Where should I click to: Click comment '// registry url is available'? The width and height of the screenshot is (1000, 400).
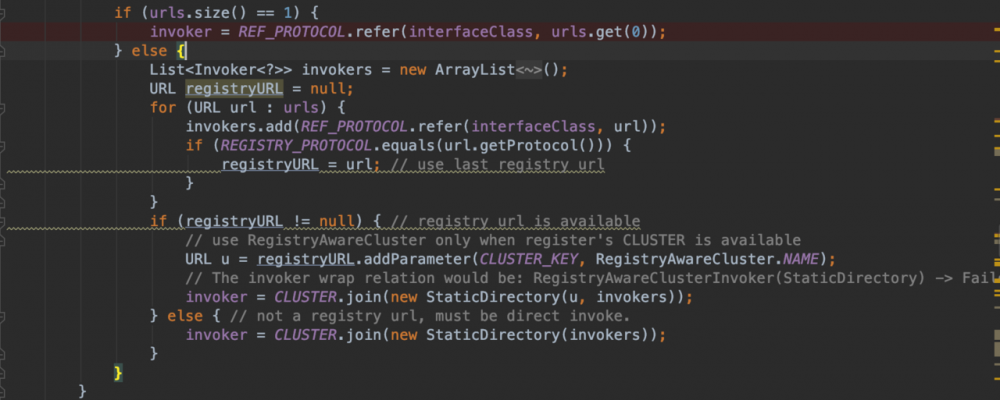point(515,221)
